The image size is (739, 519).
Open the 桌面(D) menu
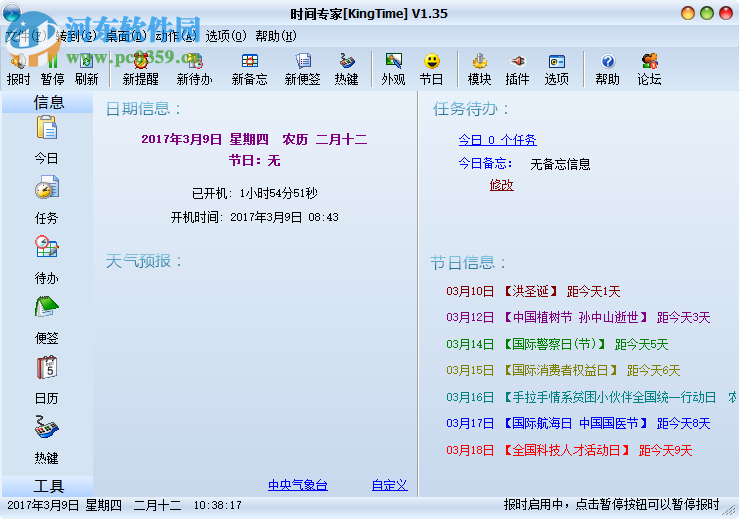pos(126,36)
